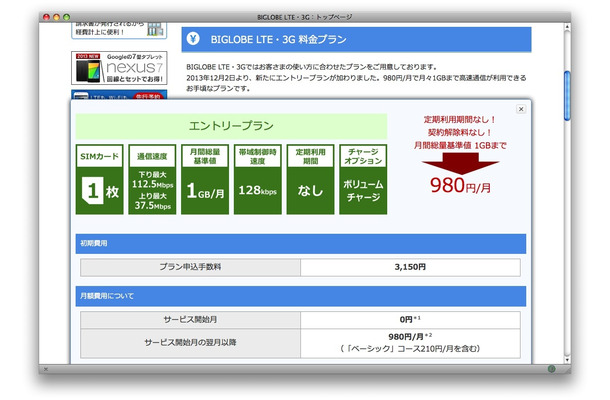Screen dimensions: 610x400
Task: Click the 0円 value cell
Action: [410, 320]
